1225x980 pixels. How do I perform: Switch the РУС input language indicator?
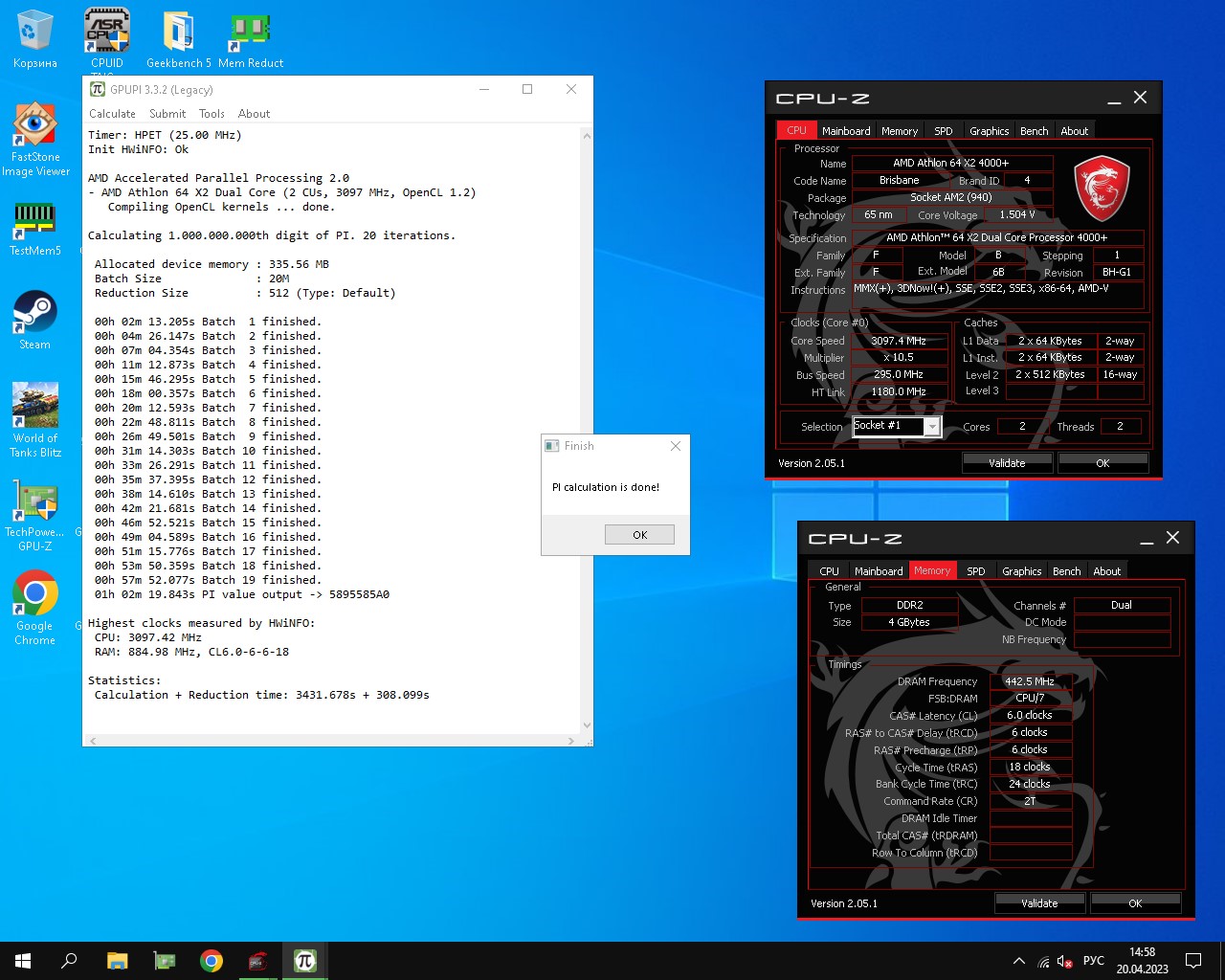point(1094,961)
